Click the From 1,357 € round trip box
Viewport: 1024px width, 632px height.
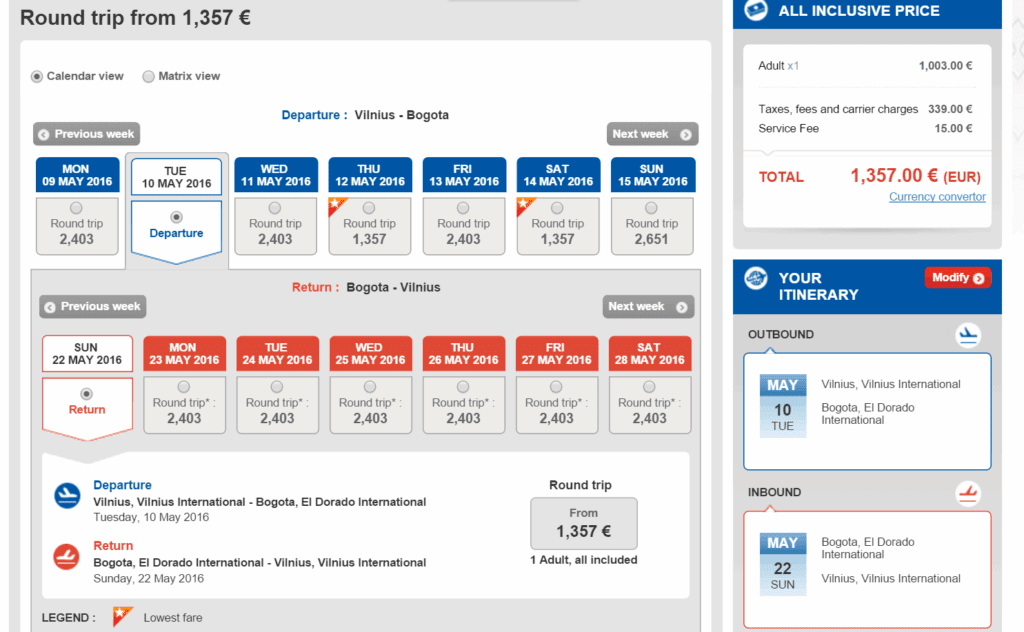(x=583, y=523)
